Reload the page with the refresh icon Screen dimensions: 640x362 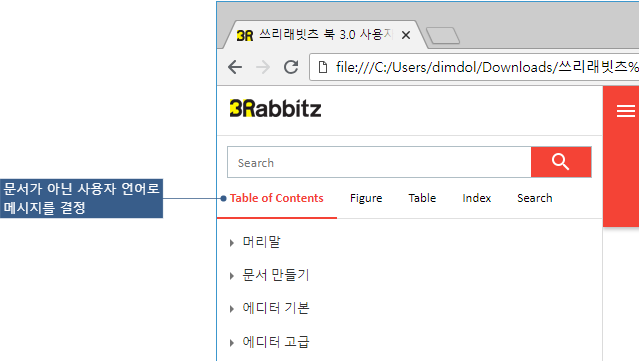291,67
